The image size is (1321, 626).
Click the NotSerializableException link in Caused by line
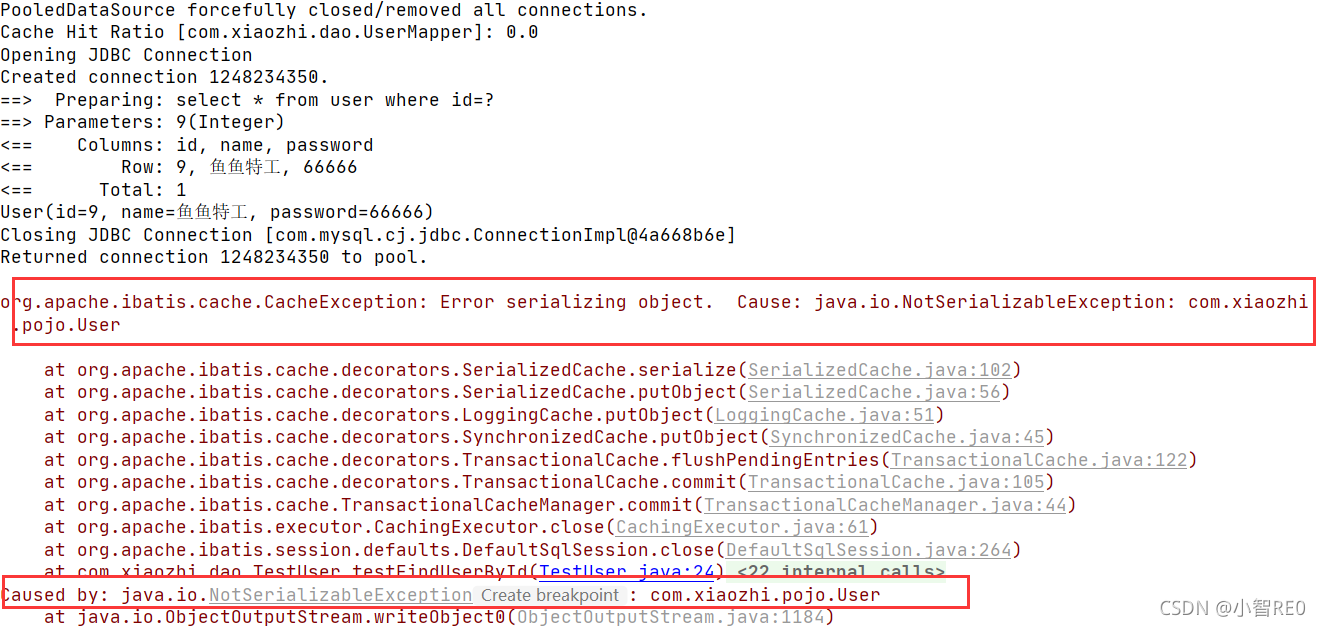(340, 595)
